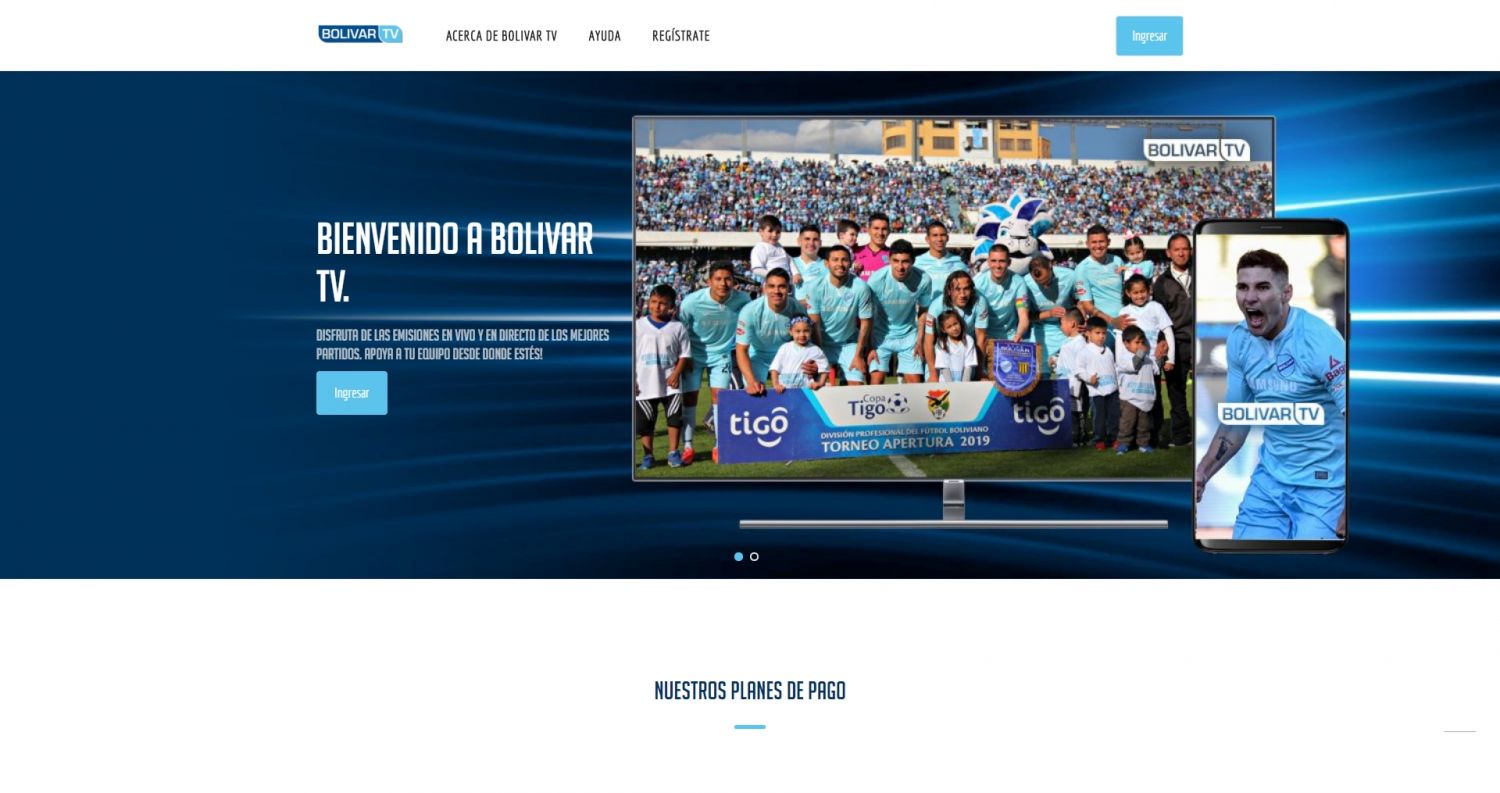This screenshot has width=1500, height=793.
Task: Open Acerca de Bolivar TV page
Action: click(501, 36)
